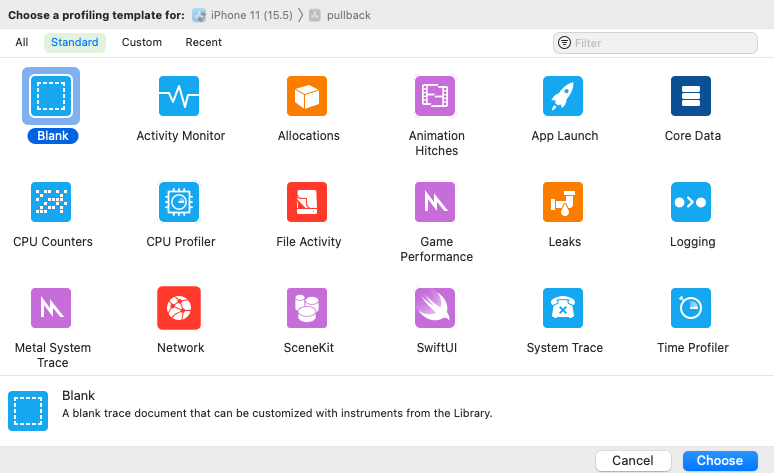The image size is (774, 473).
Task: Pick the Metal System Trace icon
Action: click(x=51, y=308)
